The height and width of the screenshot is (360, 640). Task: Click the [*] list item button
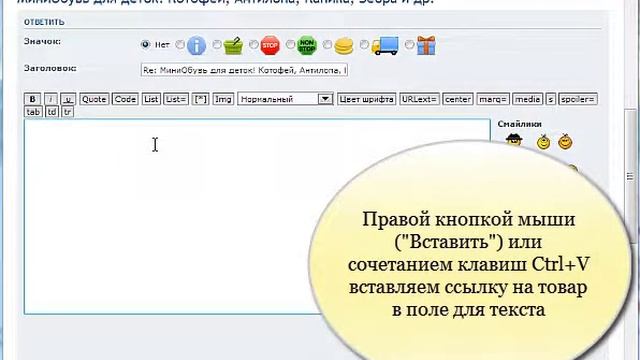coord(200,99)
